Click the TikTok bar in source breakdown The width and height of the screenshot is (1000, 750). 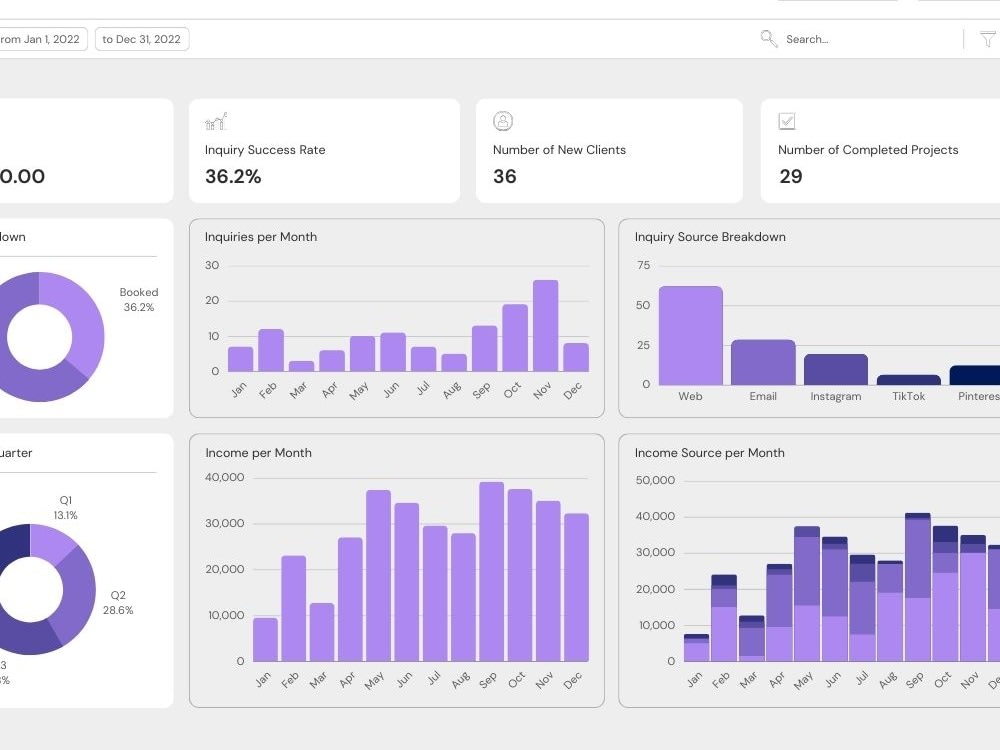pos(908,380)
